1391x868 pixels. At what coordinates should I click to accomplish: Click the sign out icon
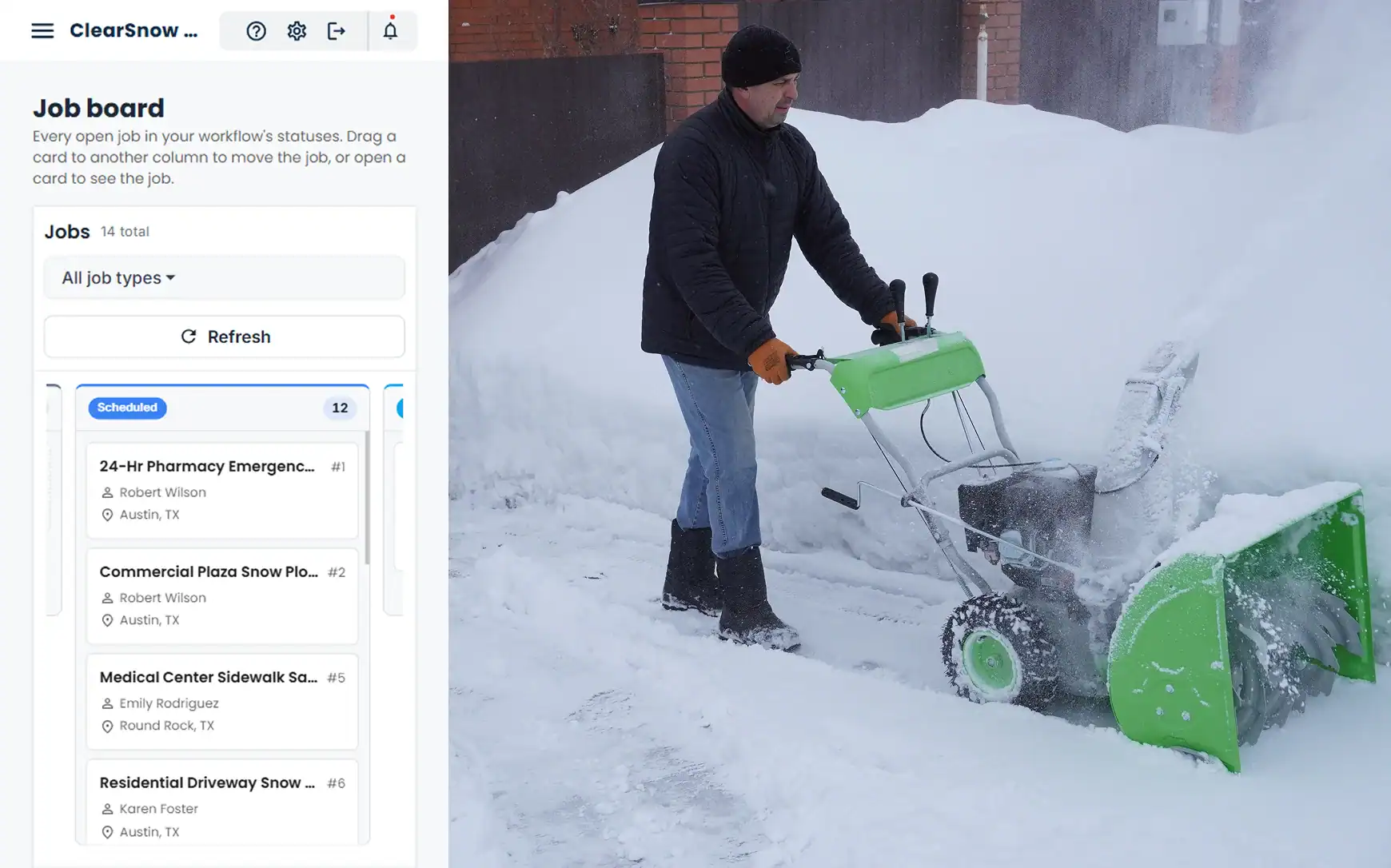[337, 31]
